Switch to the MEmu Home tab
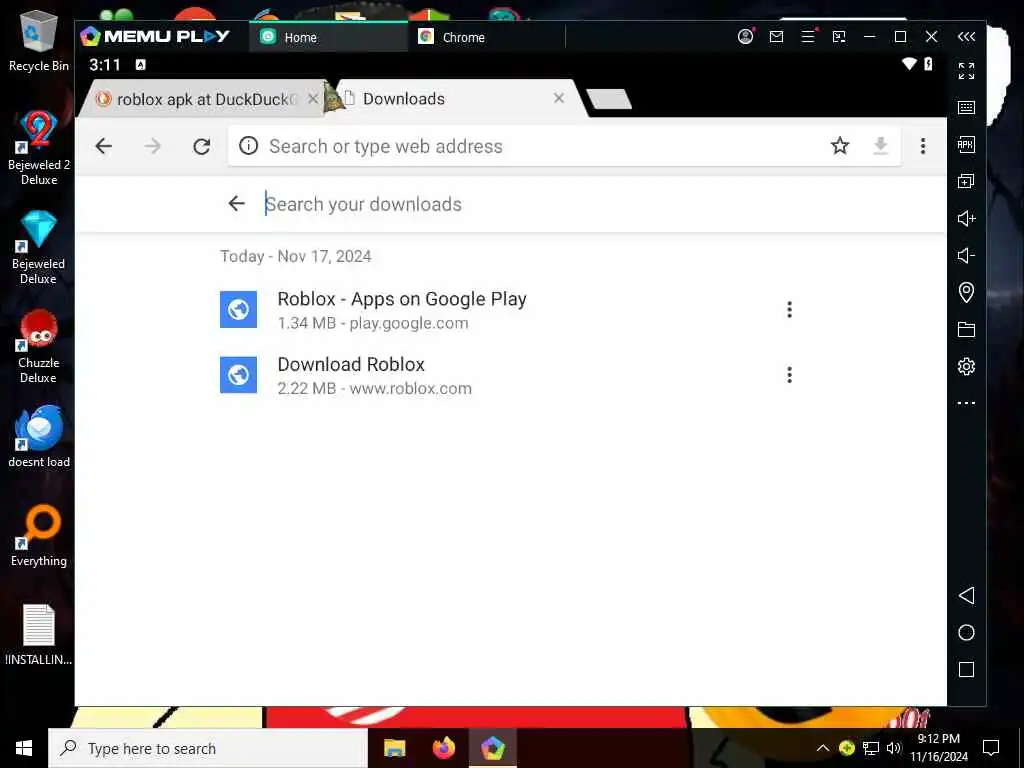 point(328,37)
